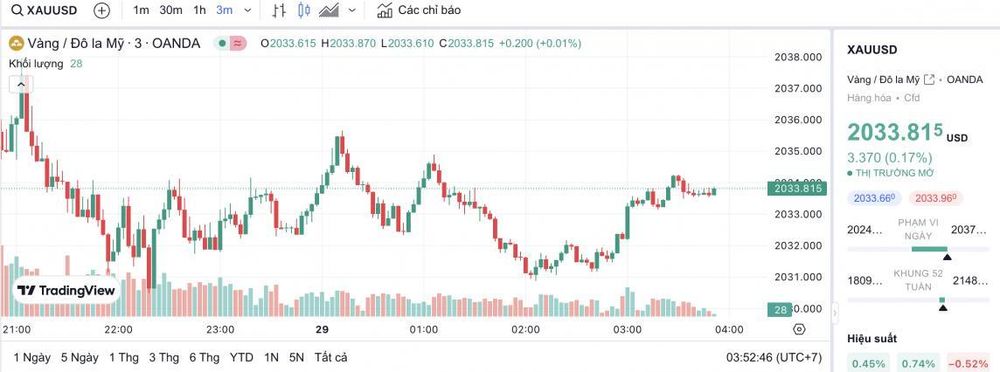Image resolution: width=1000 pixels, height=372 pixels.
Task: Open indicators via 'Các chỉ báo' icon
Action: pyautogui.click(x=384, y=10)
